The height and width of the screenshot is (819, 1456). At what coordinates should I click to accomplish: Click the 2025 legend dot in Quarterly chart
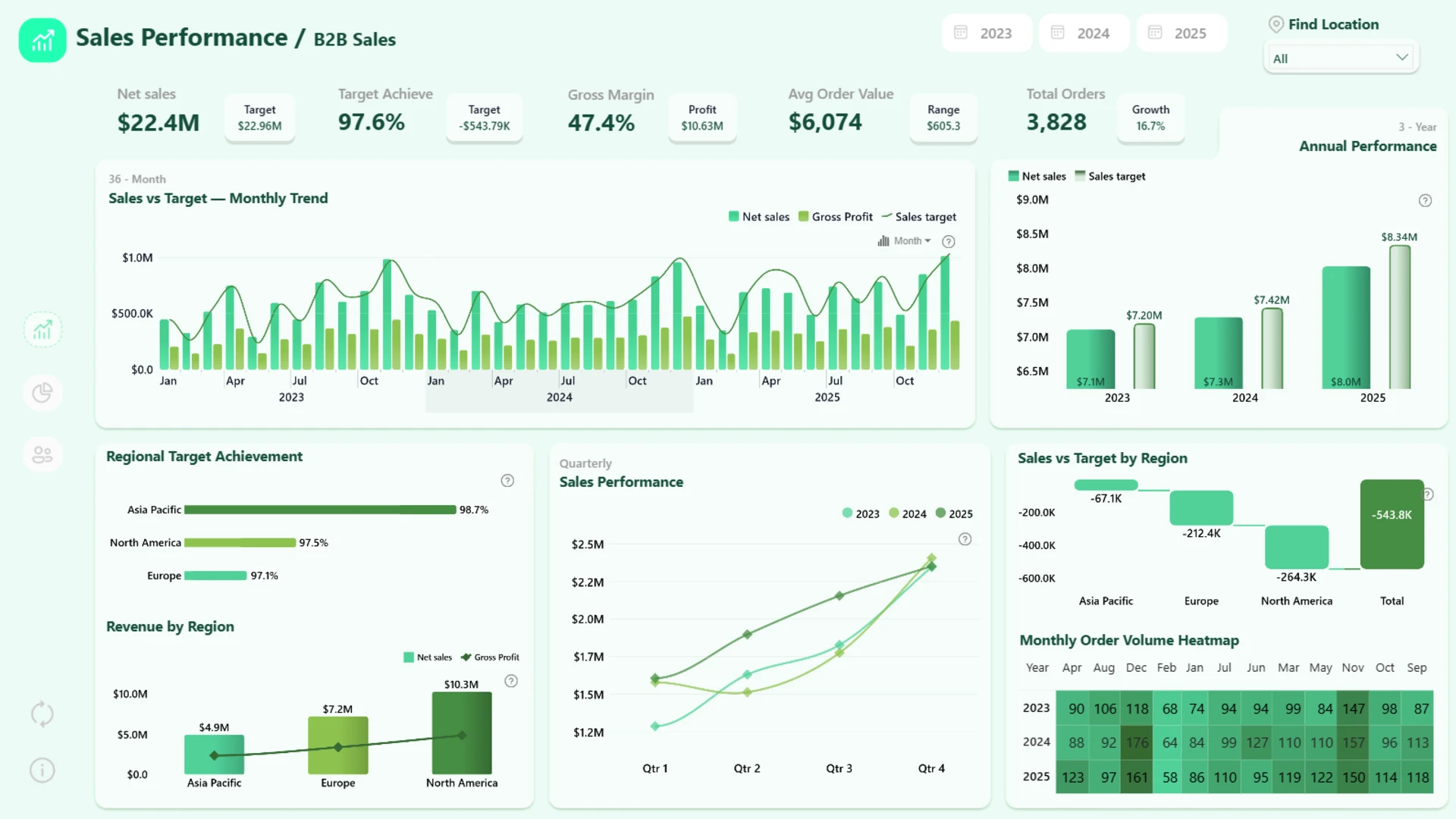tap(940, 513)
